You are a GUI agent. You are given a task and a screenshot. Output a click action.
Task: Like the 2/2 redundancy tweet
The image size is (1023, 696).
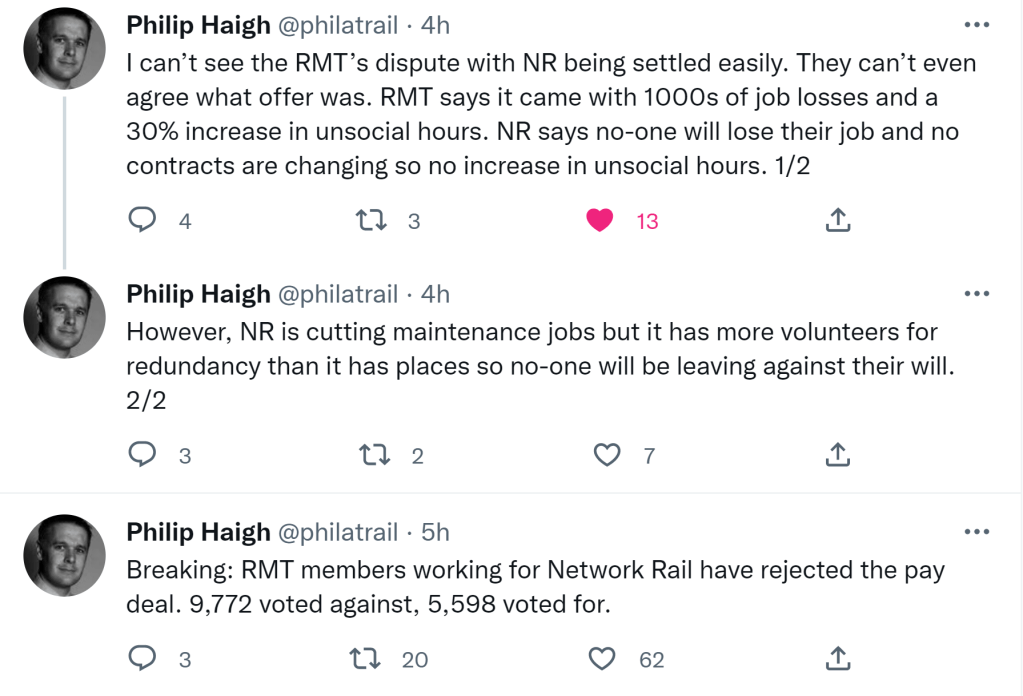point(607,456)
